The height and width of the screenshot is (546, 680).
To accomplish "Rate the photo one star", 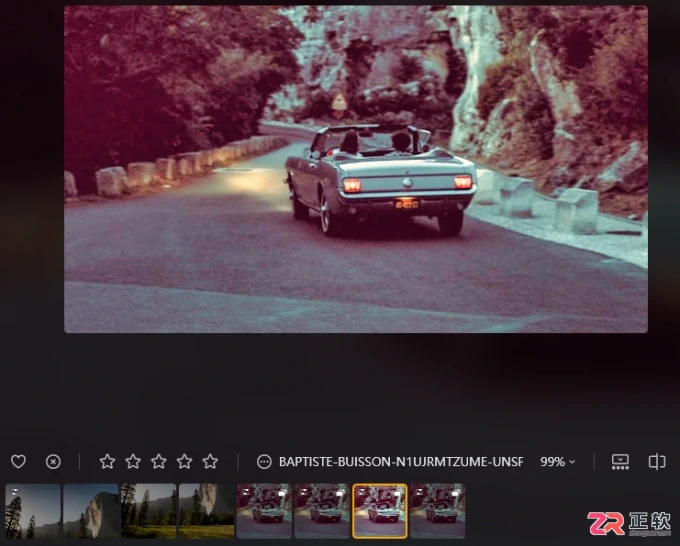I will [x=107, y=461].
